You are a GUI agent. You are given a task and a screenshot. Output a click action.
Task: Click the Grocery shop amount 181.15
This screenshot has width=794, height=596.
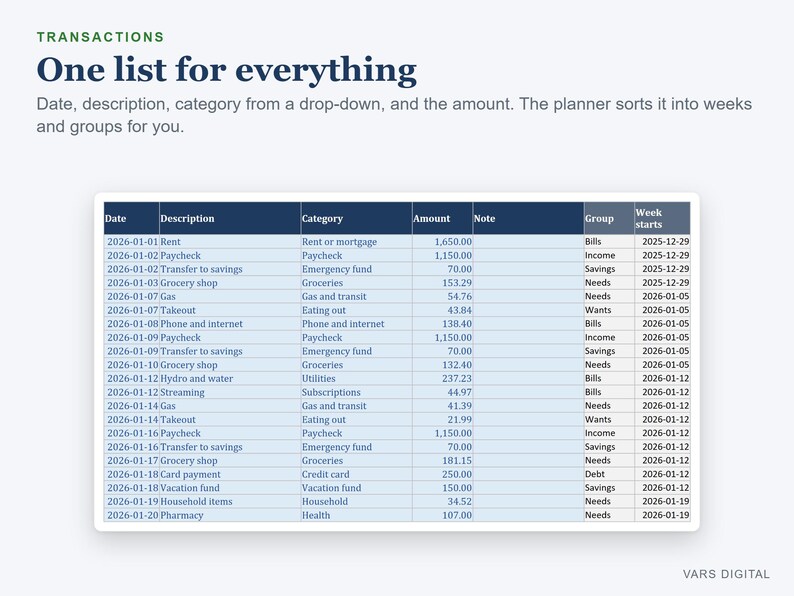(443, 460)
